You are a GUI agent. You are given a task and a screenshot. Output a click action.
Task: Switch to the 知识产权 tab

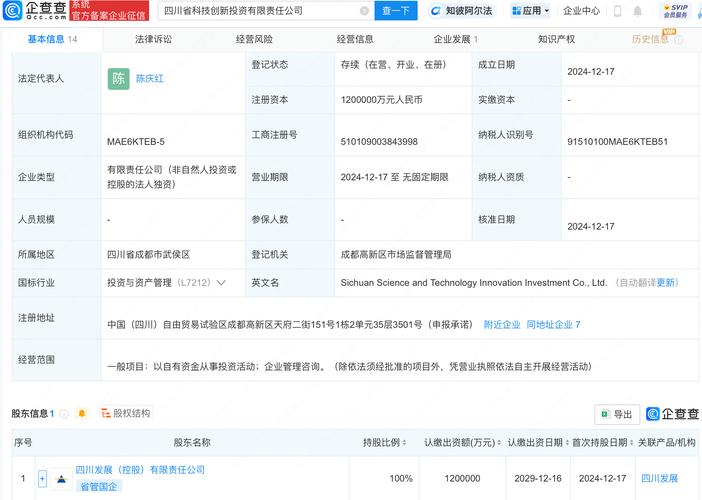coord(556,39)
